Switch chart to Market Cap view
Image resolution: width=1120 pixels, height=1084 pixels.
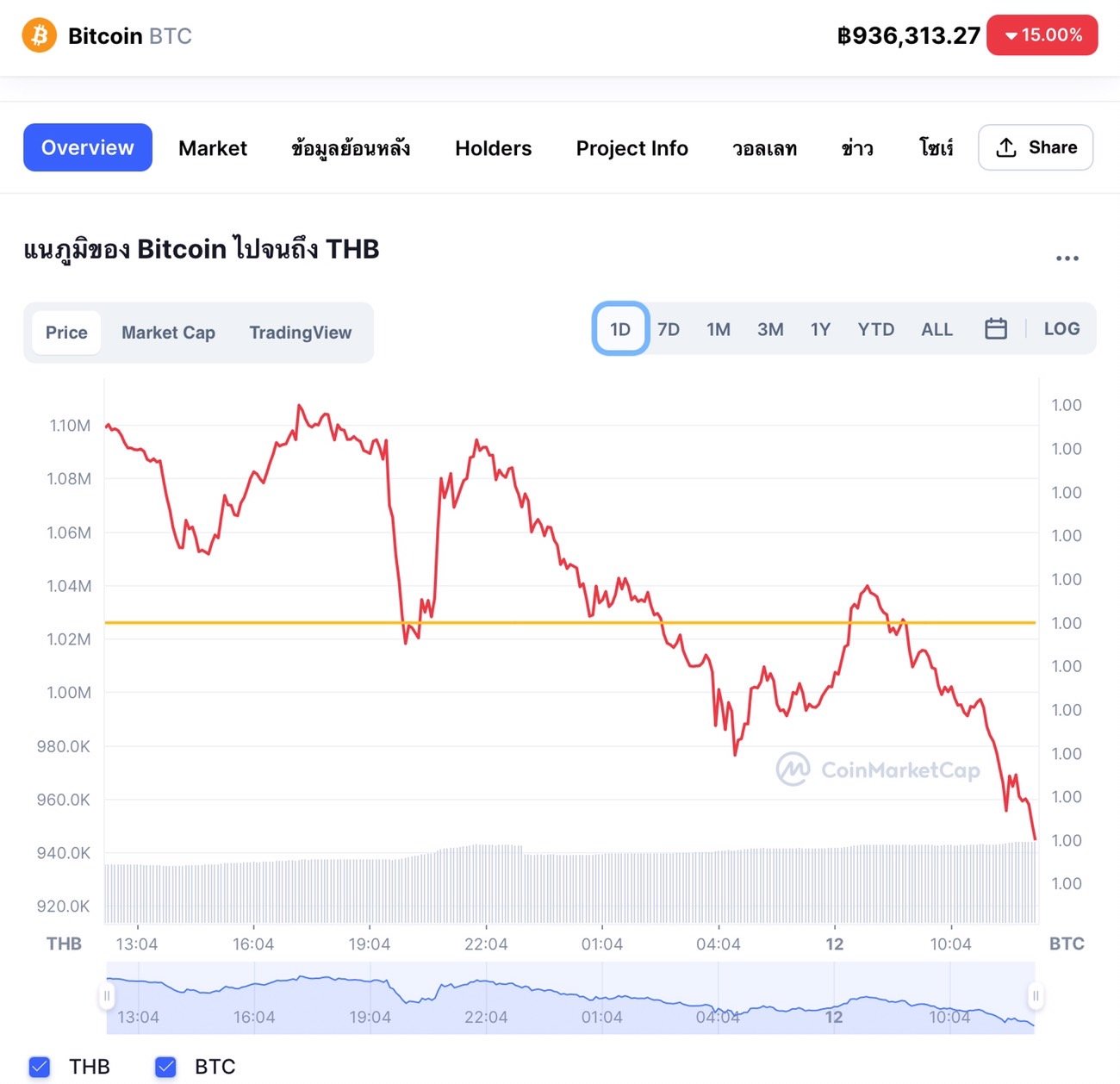pyautogui.click(x=168, y=333)
